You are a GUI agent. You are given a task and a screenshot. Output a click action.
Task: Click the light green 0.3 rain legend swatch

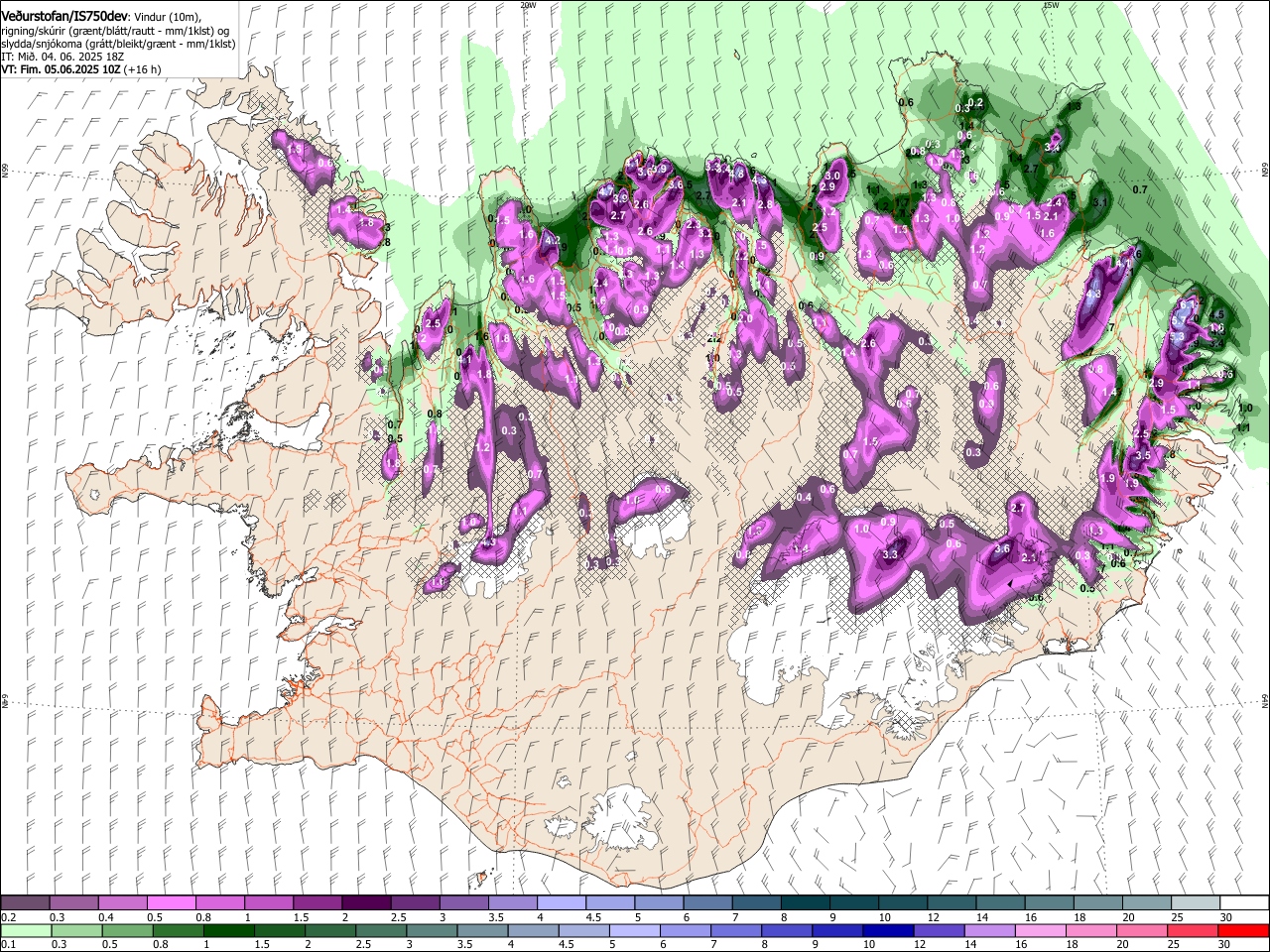pos(77,930)
